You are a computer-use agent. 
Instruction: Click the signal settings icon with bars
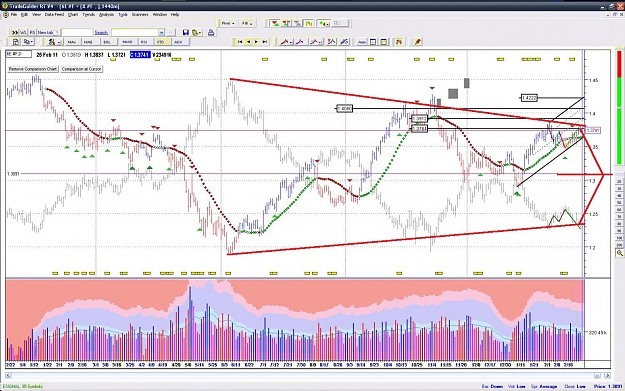tap(286, 24)
